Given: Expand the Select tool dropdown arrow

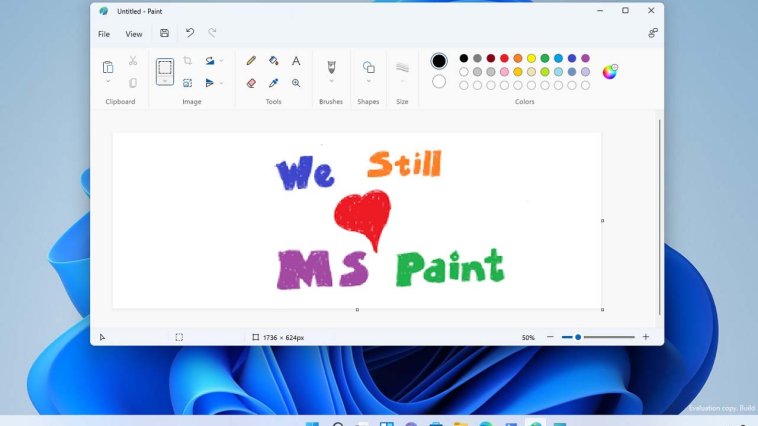Looking at the screenshot, I should pos(165,81).
